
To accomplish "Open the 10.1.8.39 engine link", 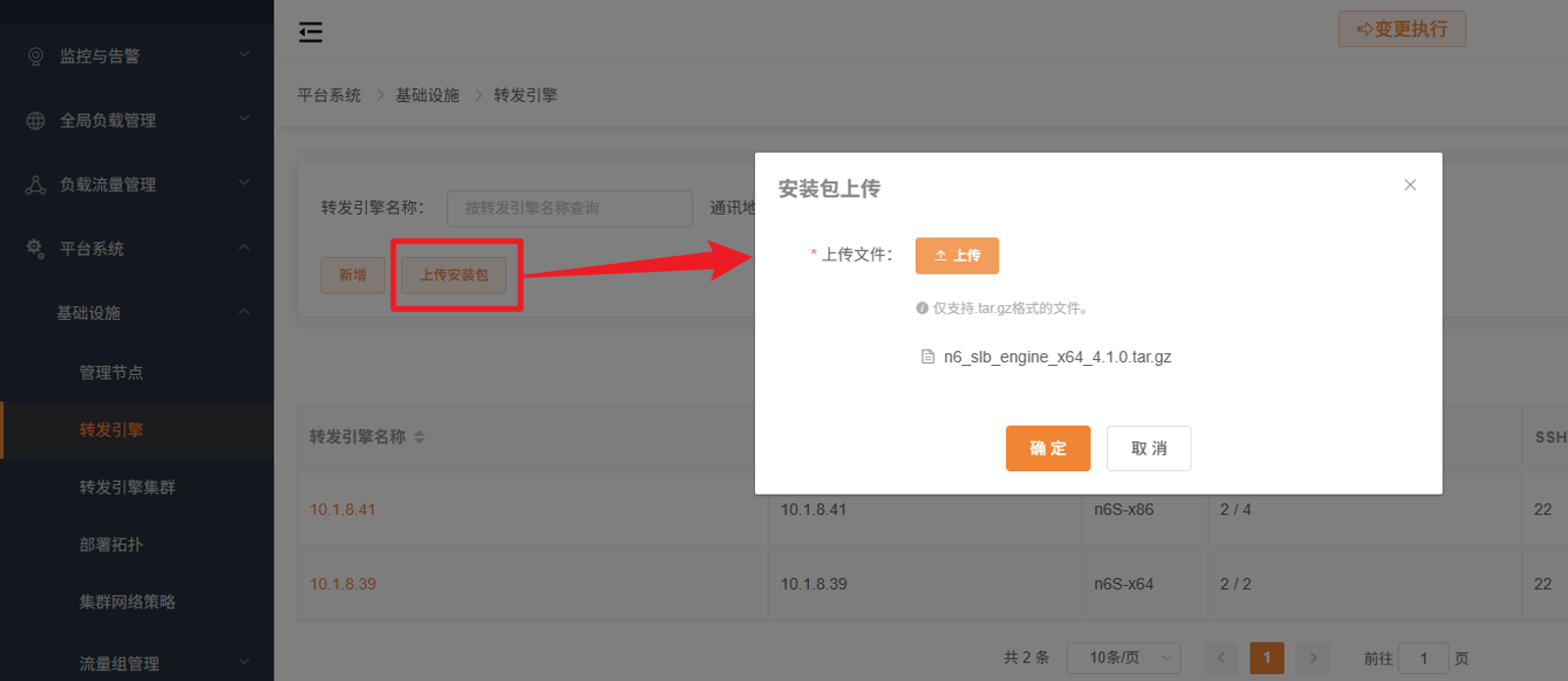I will pyautogui.click(x=342, y=585).
